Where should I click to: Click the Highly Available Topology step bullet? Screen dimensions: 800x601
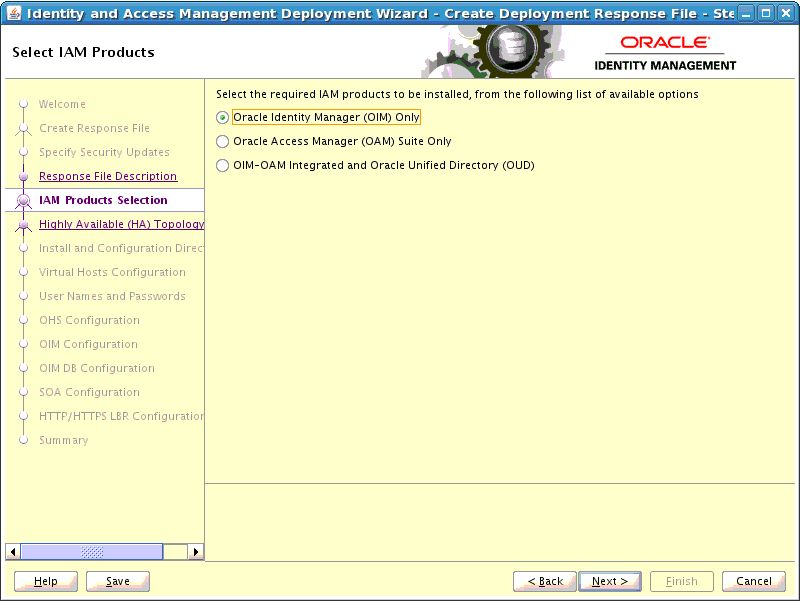coord(23,224)
